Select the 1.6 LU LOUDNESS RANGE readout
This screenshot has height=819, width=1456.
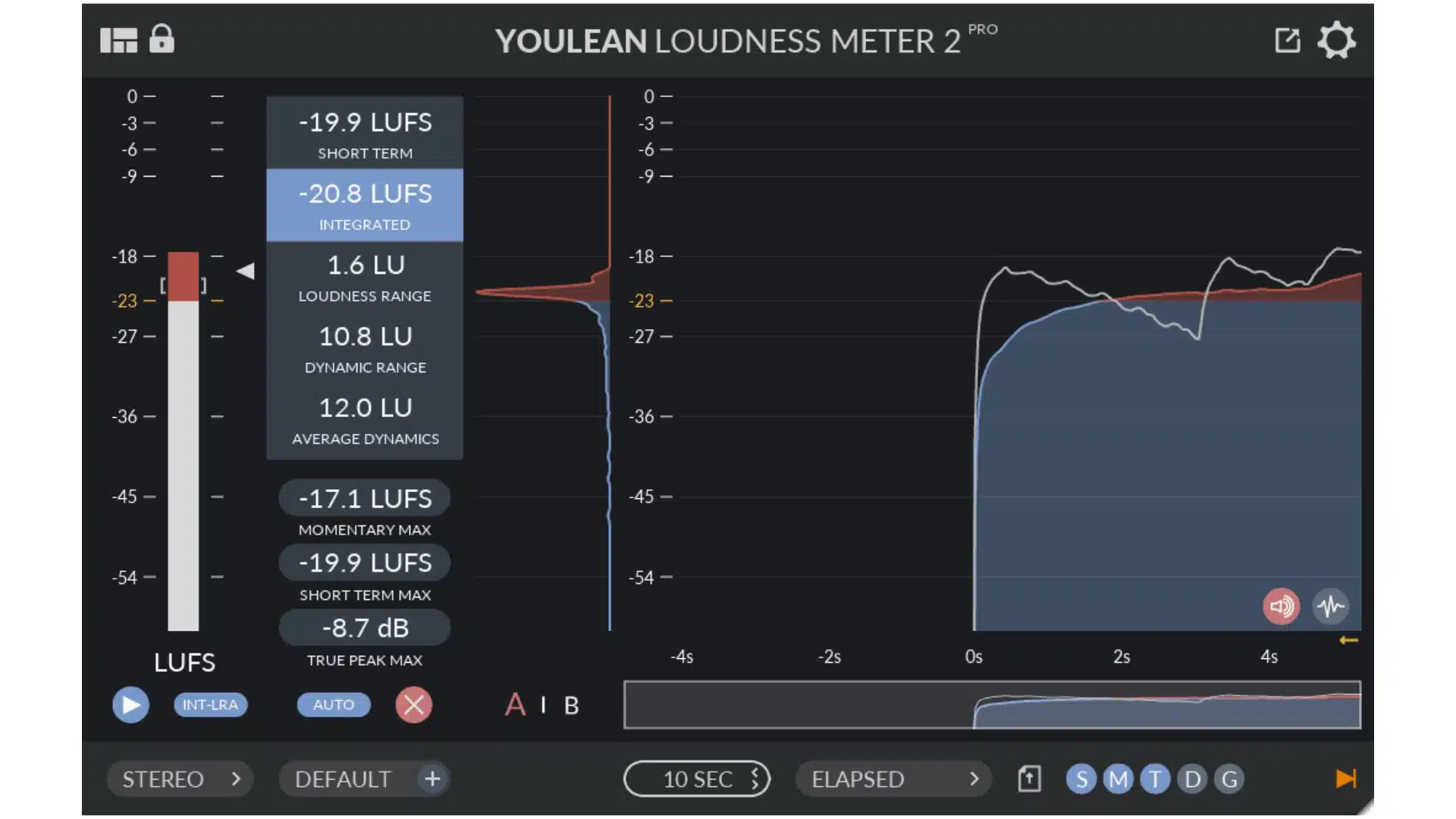pos(365,277)
